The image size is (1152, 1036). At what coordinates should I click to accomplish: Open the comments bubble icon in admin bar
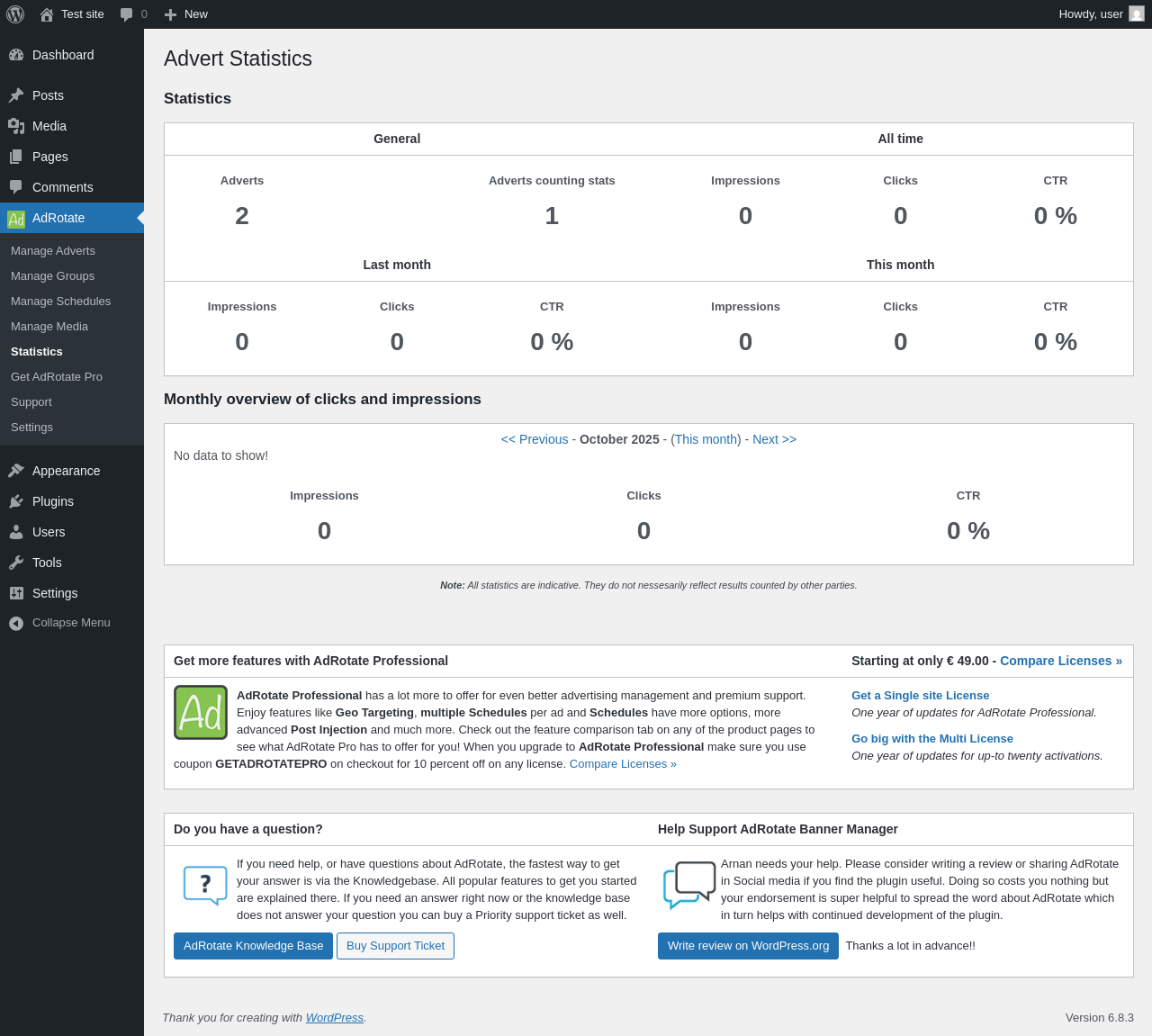(127, 14)
